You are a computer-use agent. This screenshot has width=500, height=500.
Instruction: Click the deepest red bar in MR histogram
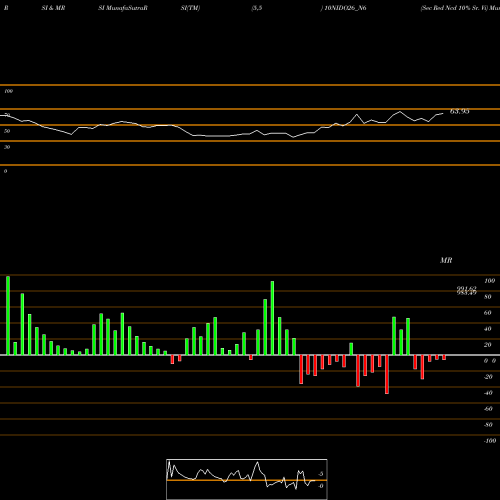(387, 374)
